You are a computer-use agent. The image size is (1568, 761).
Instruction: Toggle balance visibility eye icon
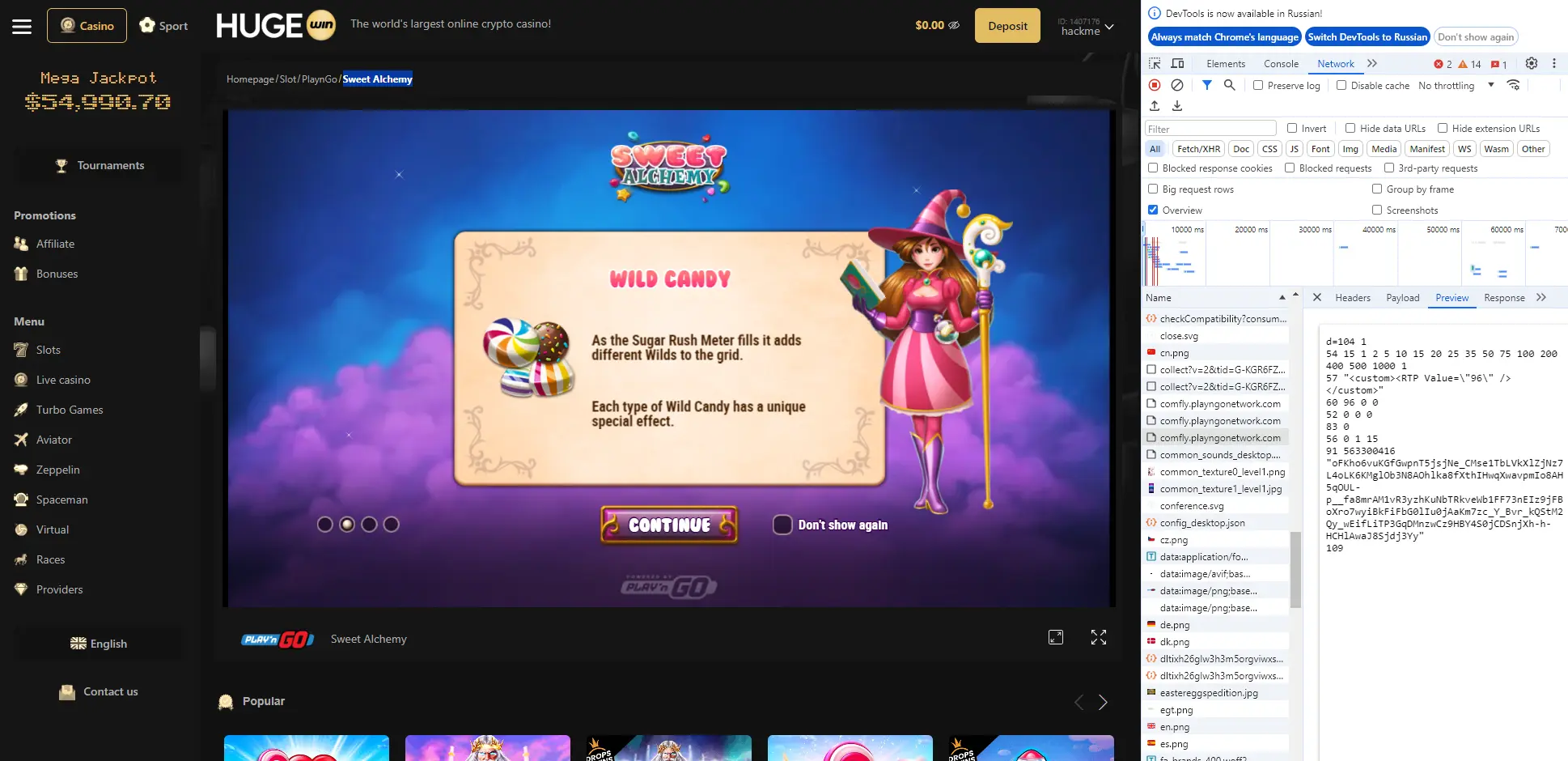click(954, 25)
